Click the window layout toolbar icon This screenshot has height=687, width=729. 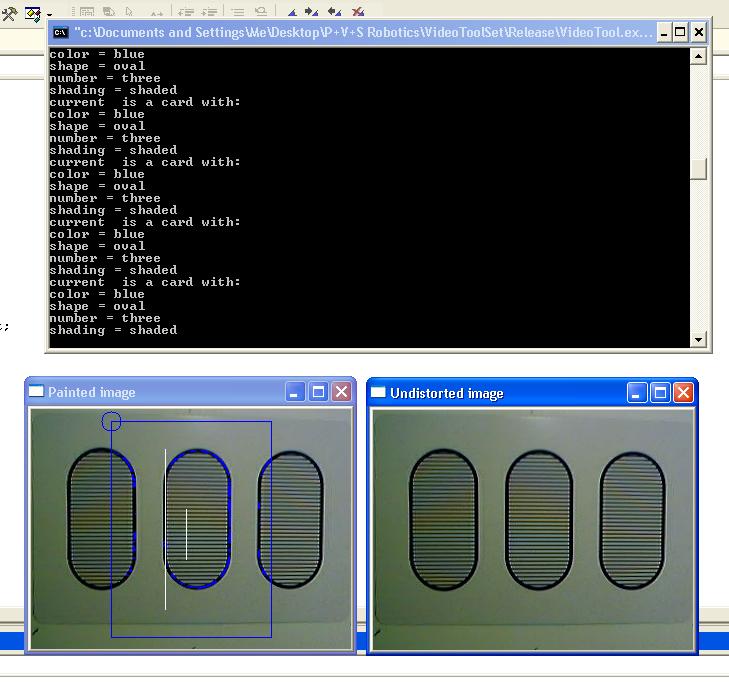pos(33,14)
